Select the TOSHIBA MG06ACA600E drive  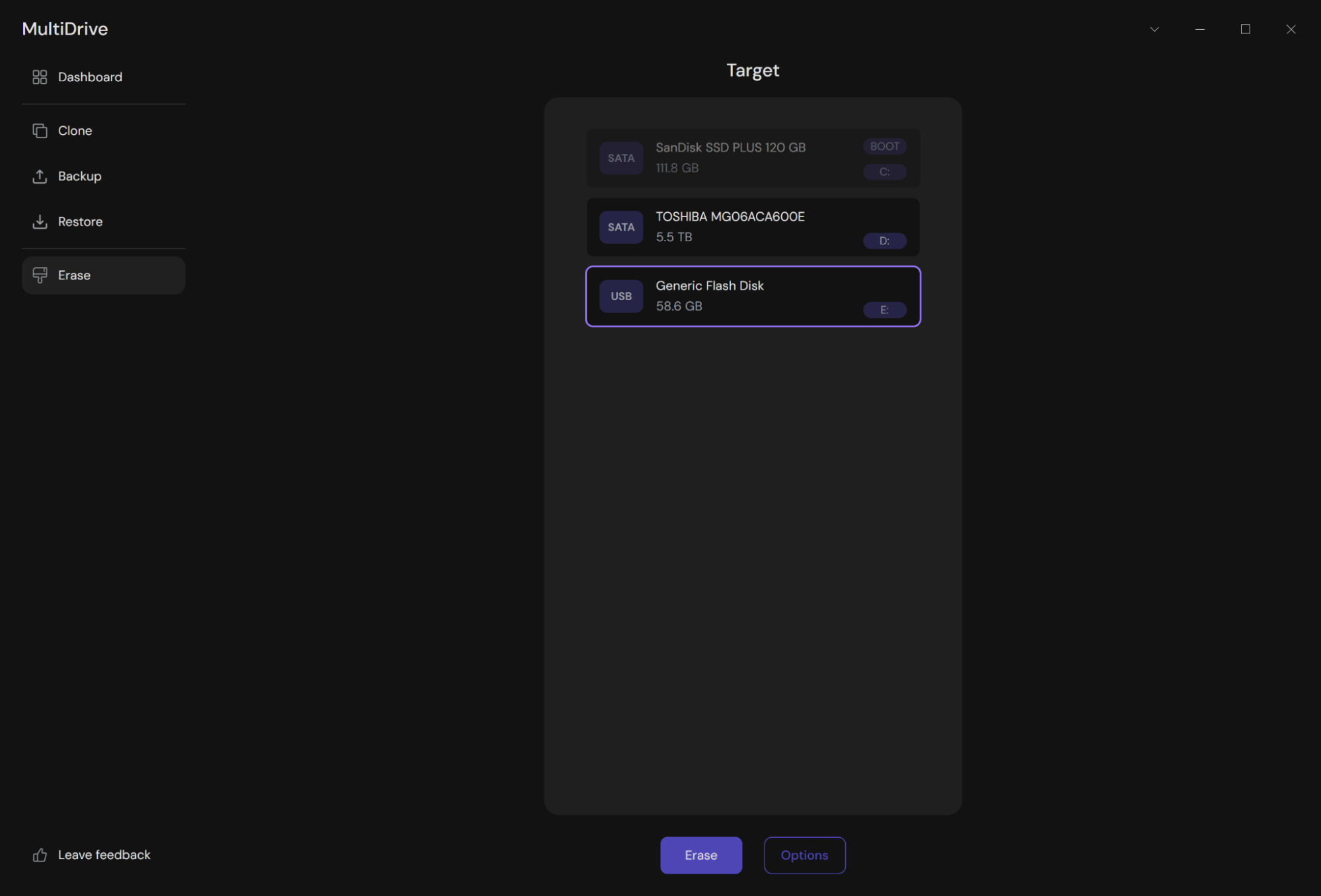(753, 227)
